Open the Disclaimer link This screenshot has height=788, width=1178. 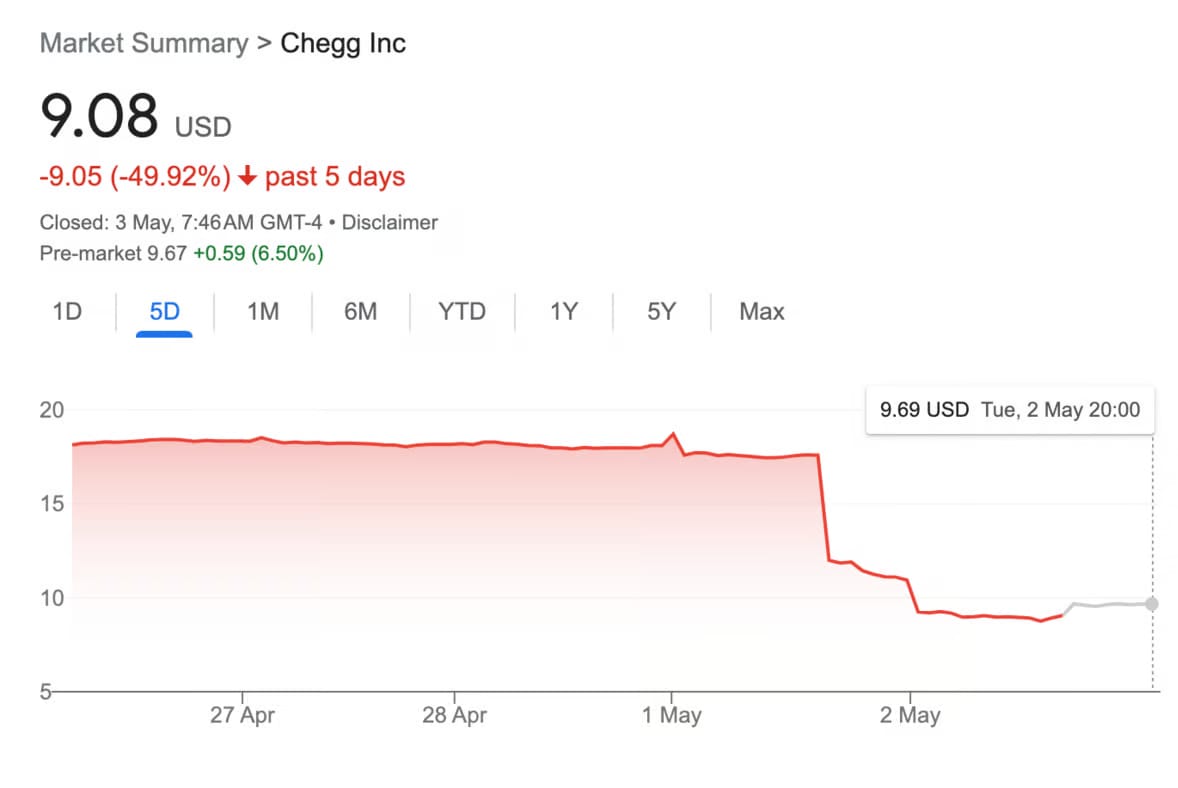point(390,222)
